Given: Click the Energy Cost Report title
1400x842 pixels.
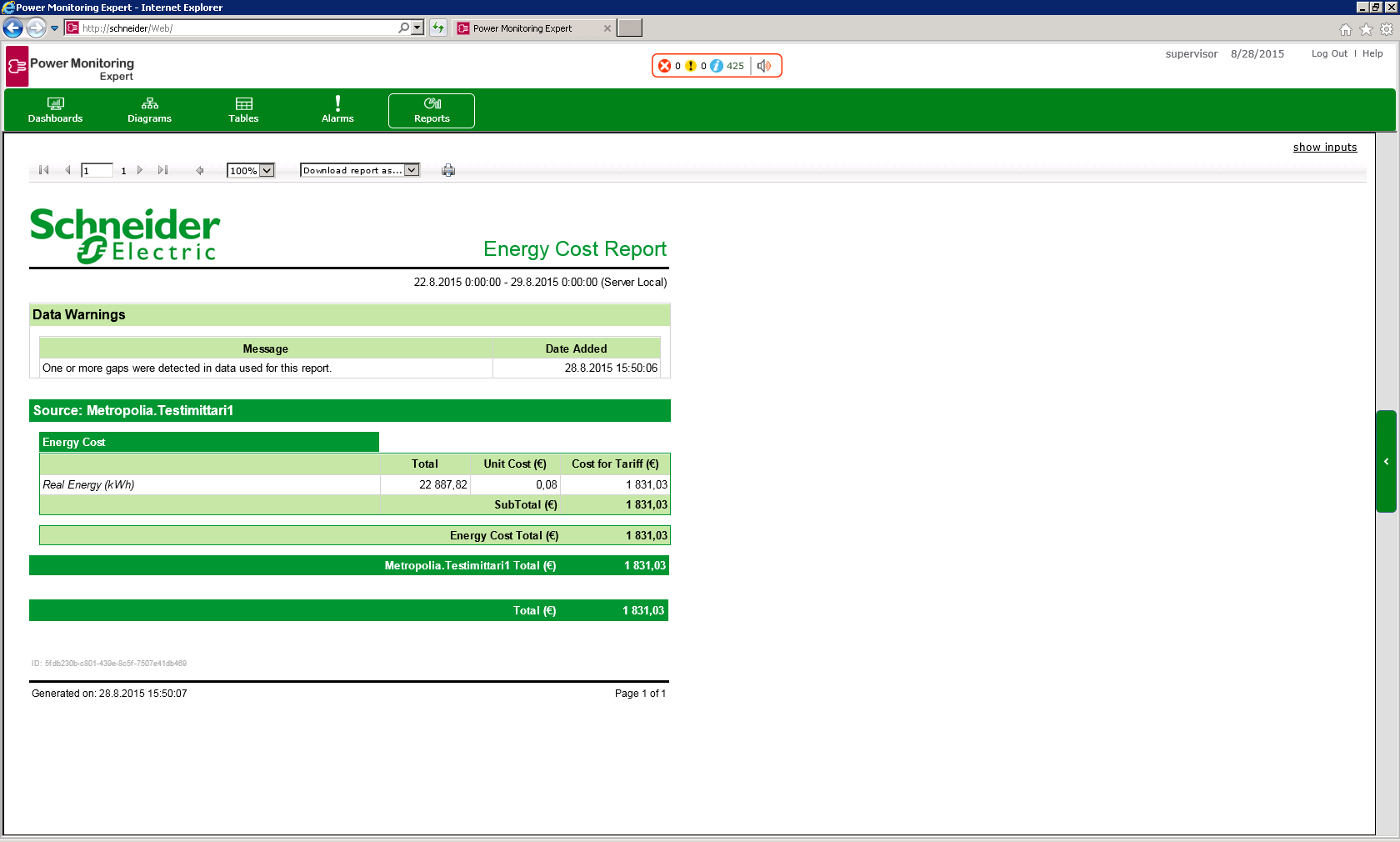Looking at the screenshot, I should coord(575,249).
